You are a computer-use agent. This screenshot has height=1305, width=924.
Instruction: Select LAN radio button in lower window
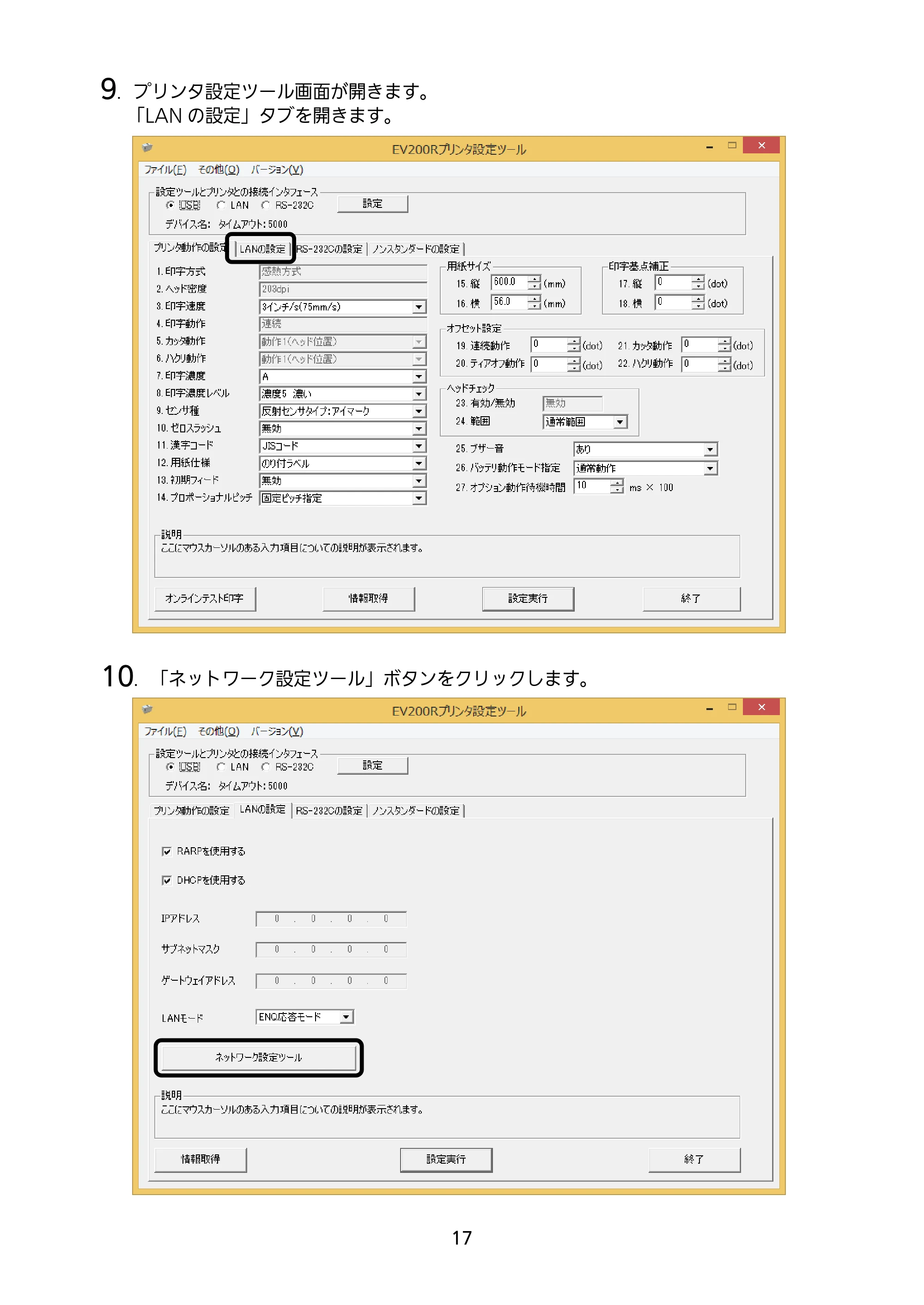coord(220,767)
